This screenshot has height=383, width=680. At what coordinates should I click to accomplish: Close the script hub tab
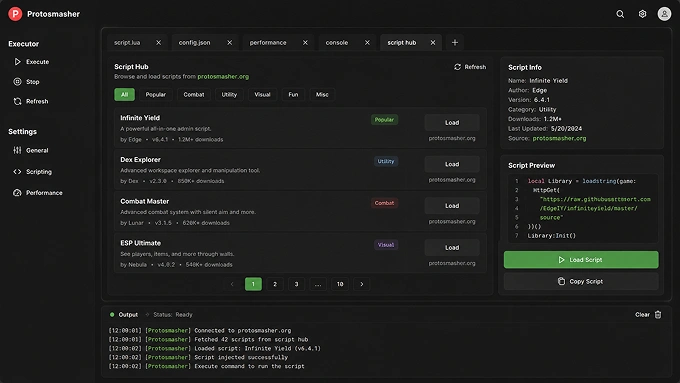pos(433,43)
